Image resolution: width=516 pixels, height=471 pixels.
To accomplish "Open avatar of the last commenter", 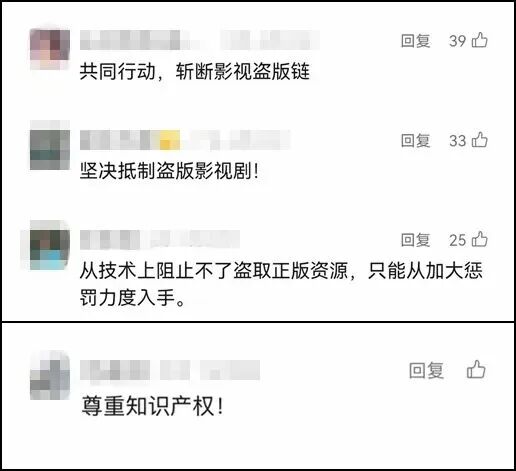I will tap(50, 380).
